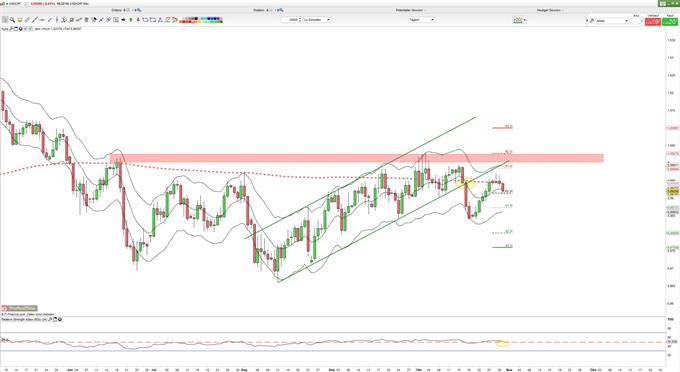Open the timeframe dropdown

point(421,20)
